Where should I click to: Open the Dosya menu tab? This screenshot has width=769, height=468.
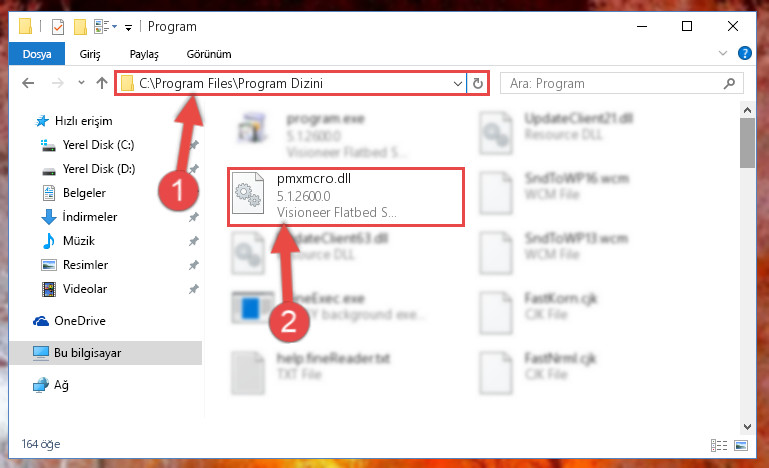pyautogui.click(x=37, y=54)
